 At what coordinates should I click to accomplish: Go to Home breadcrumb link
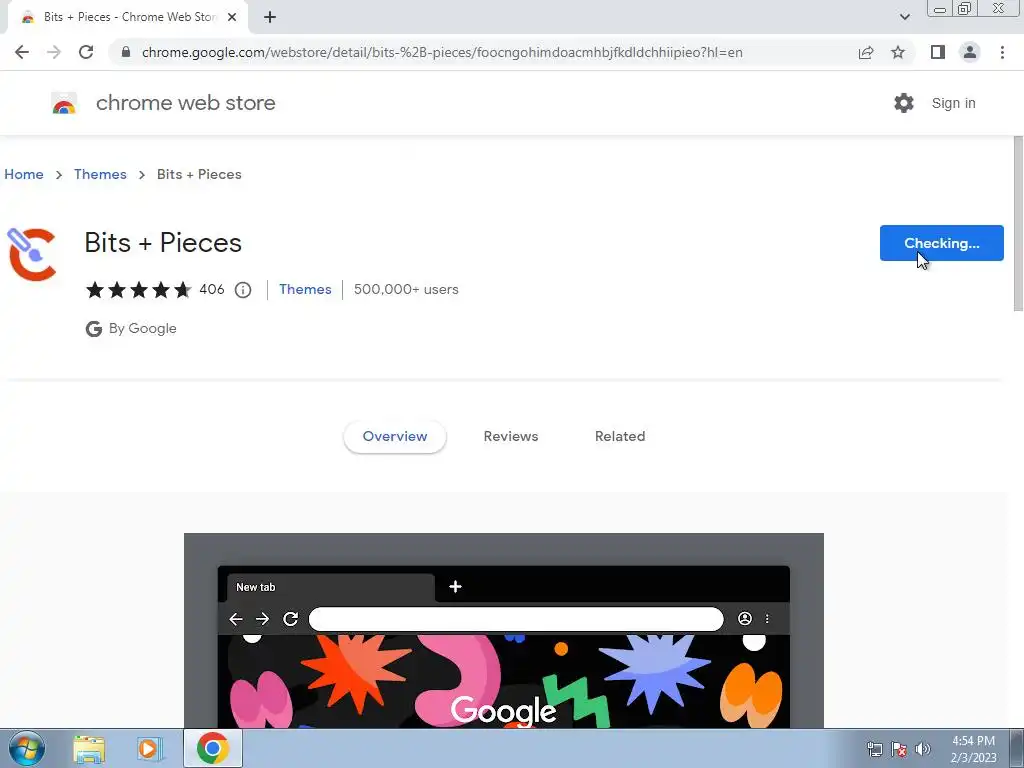pyautogui.click(x=24, y=174)
